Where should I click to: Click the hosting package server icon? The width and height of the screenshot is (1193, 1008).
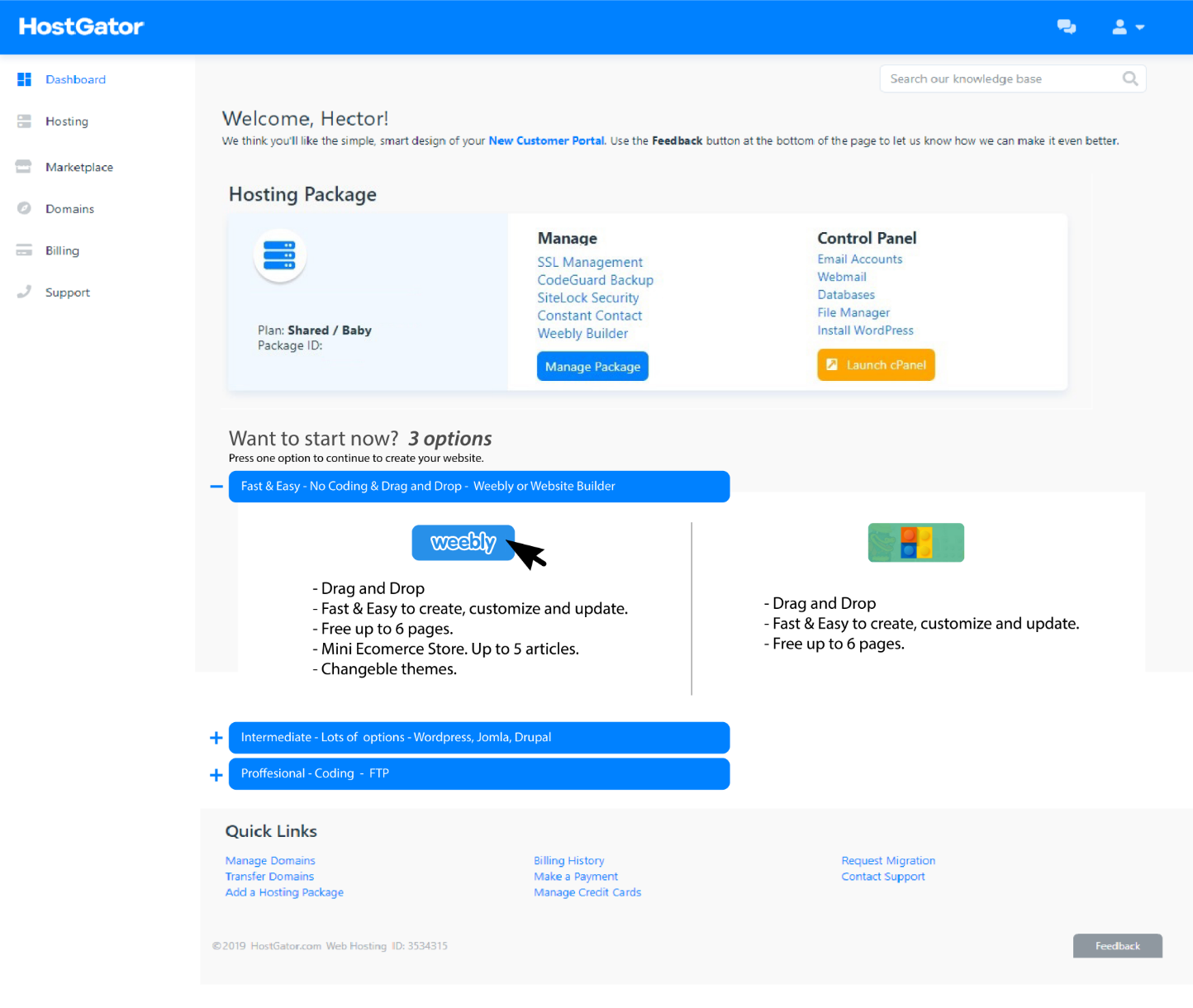pos(279,255)
